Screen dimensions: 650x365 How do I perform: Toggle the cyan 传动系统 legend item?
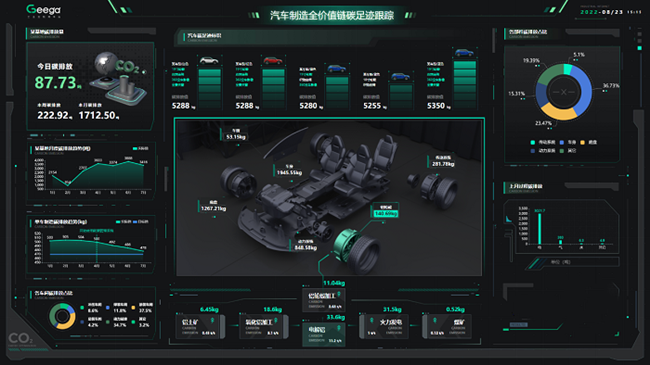click(x=543, y=142)
